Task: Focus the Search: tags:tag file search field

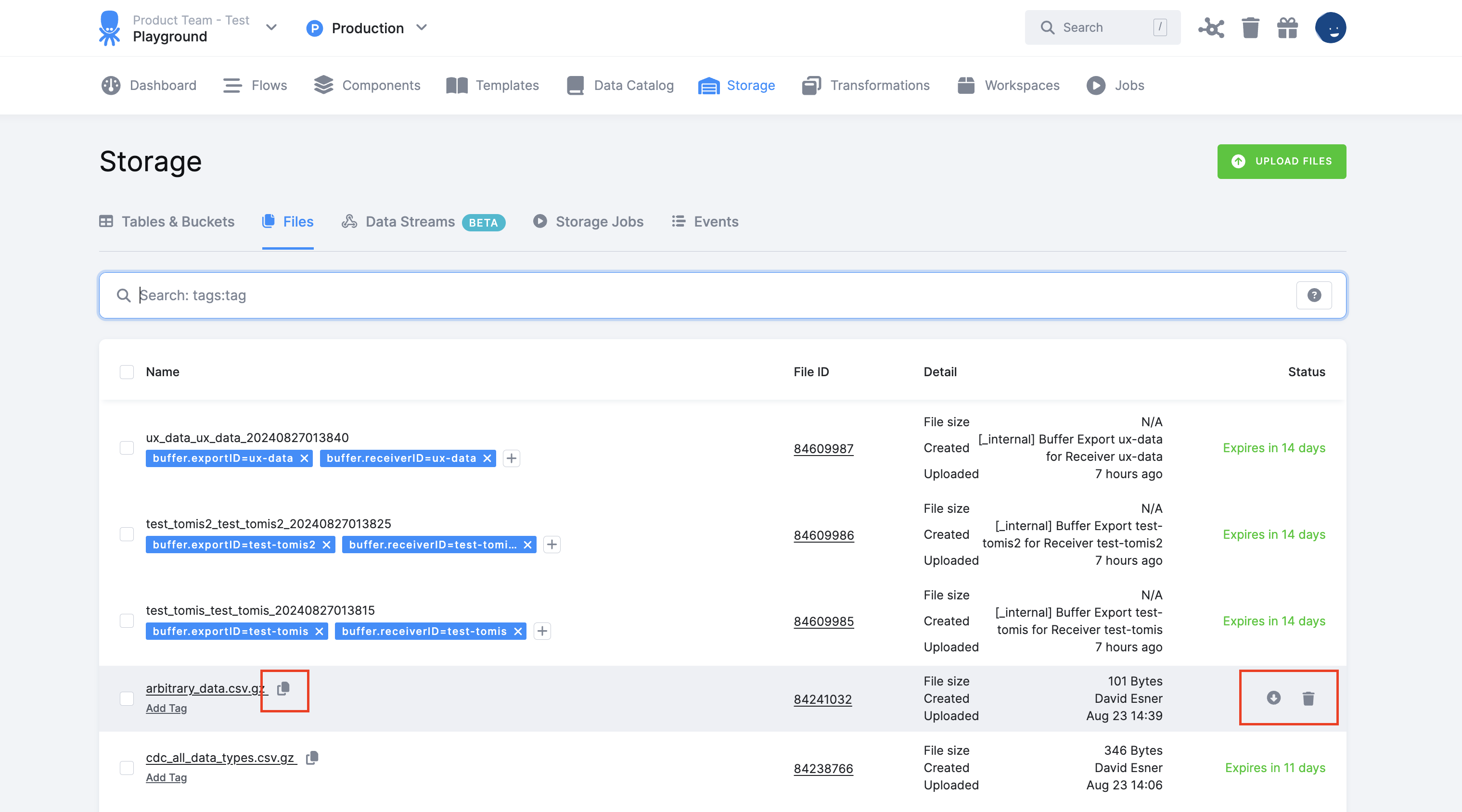Action: tap(722, 295)
